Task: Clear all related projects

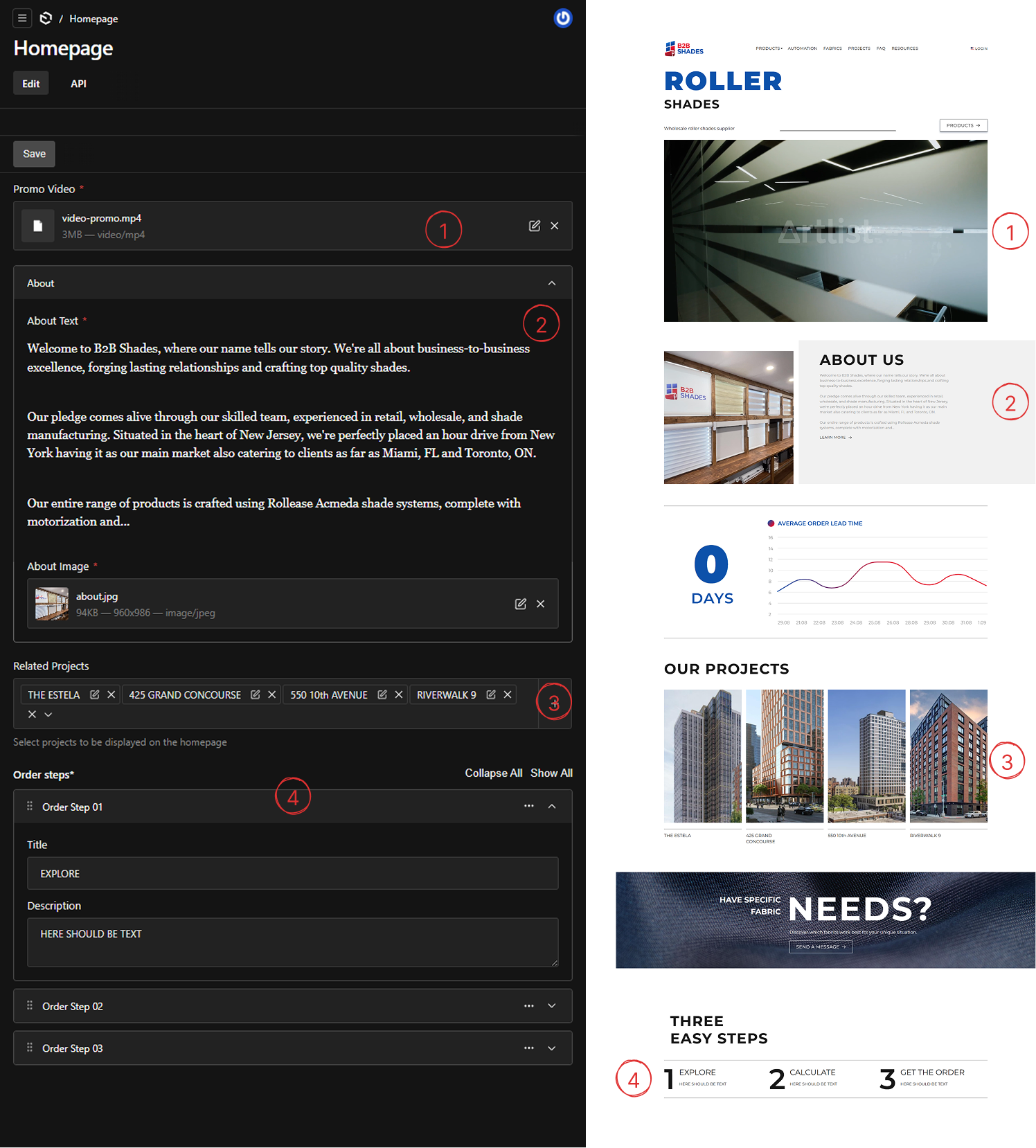Action: click(x=32, y=715)
